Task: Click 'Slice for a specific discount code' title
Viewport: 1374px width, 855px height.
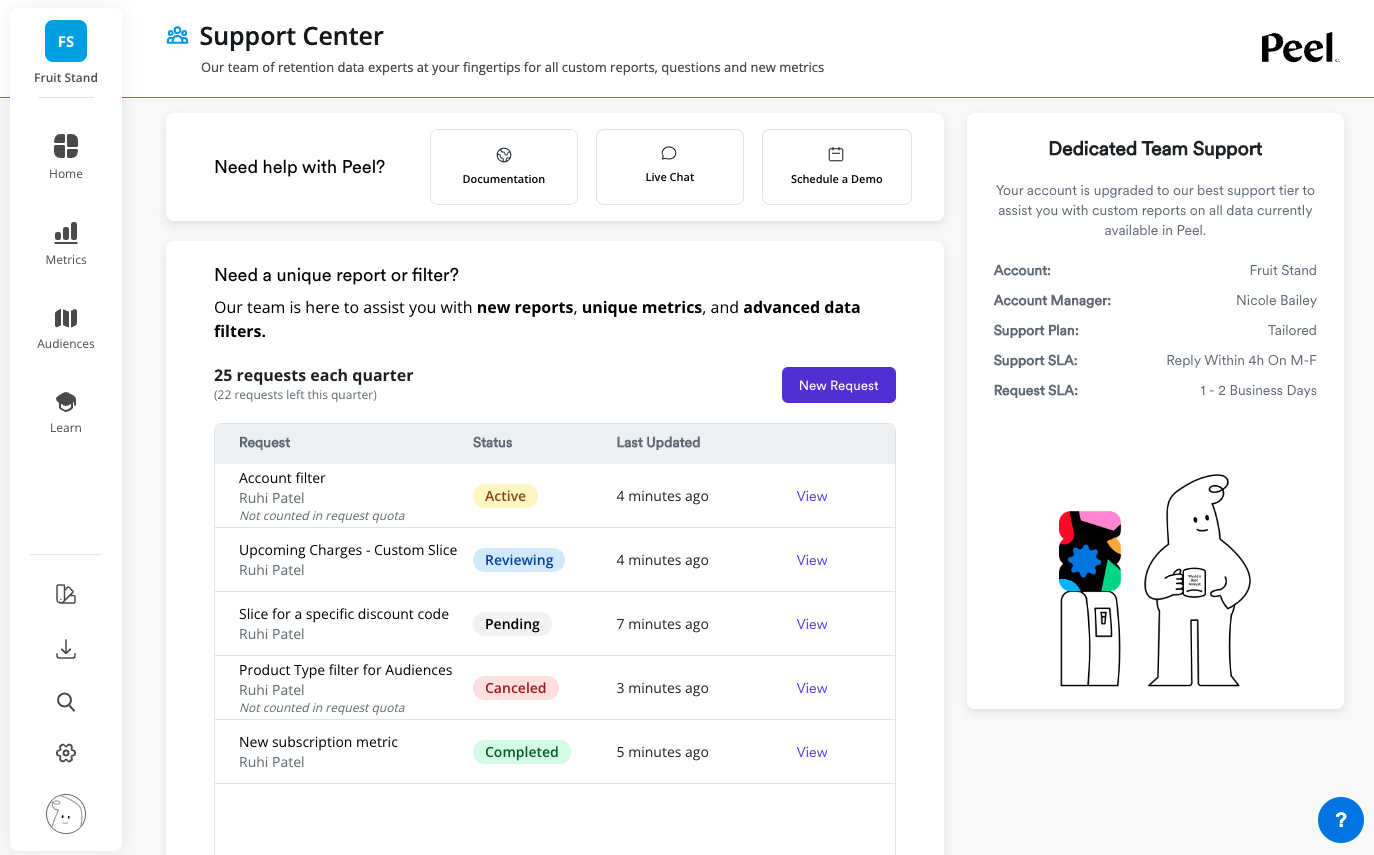Action: point(344,614)
